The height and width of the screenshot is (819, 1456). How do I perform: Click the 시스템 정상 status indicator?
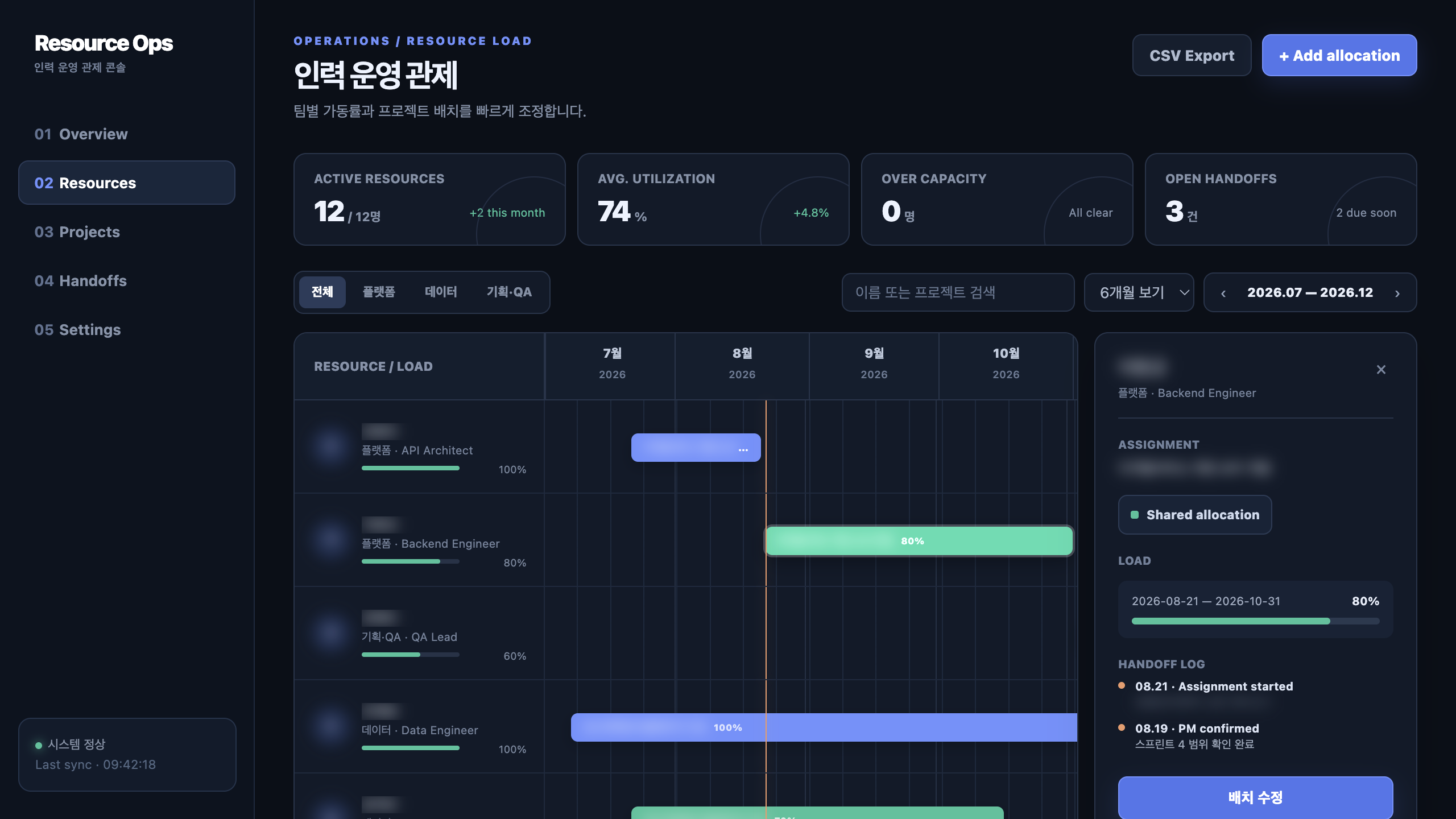tap(71, 744)
